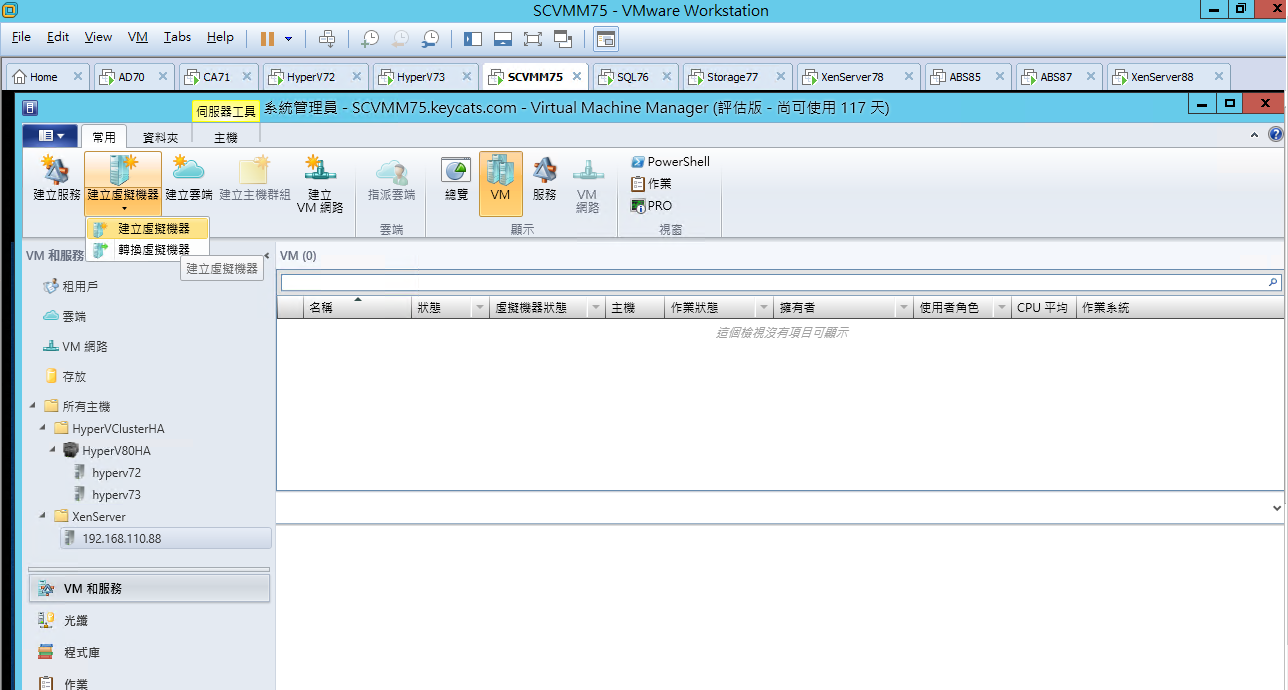Open the VMware Help menu

click(220, 37)
